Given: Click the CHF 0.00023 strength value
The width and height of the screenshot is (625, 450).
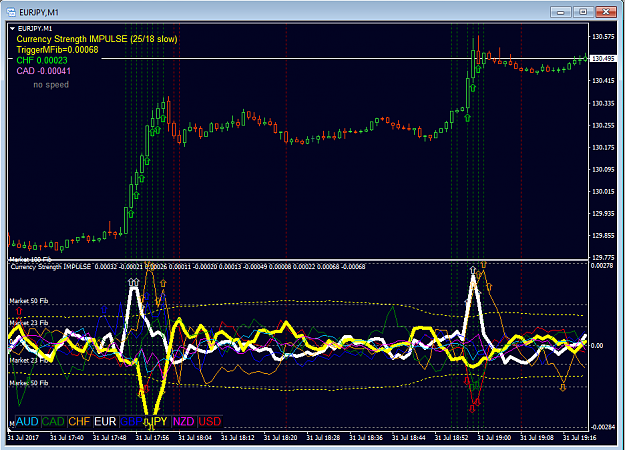Looking at the screenshot, I should click(42, 61).
